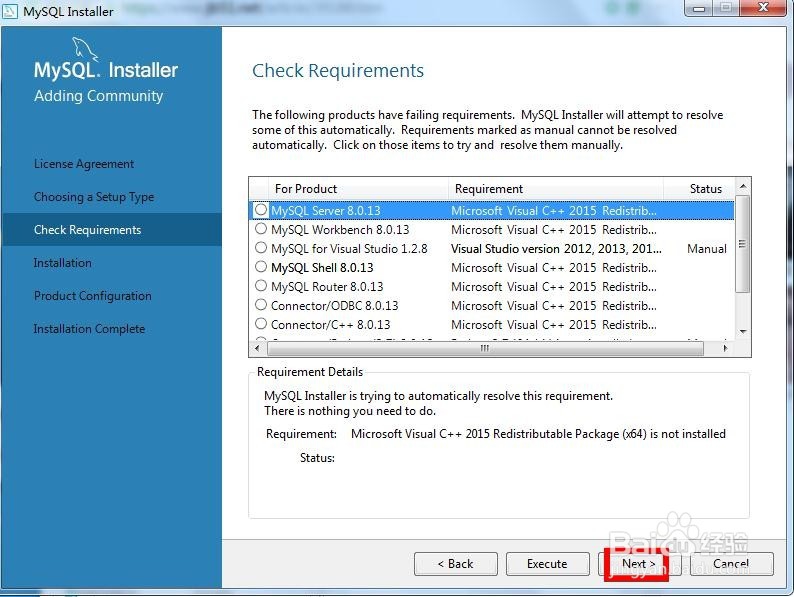Close the MySQL Installer window

pos(764,8)
